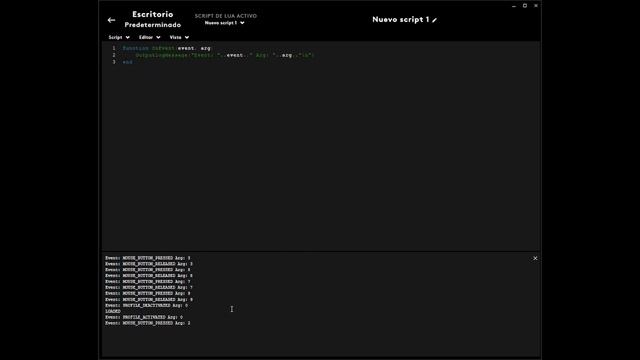Select MOUSE_BUTTON_RELEASED Arg: 7 console line
This screenshot has width=640, height=360.
149,287
